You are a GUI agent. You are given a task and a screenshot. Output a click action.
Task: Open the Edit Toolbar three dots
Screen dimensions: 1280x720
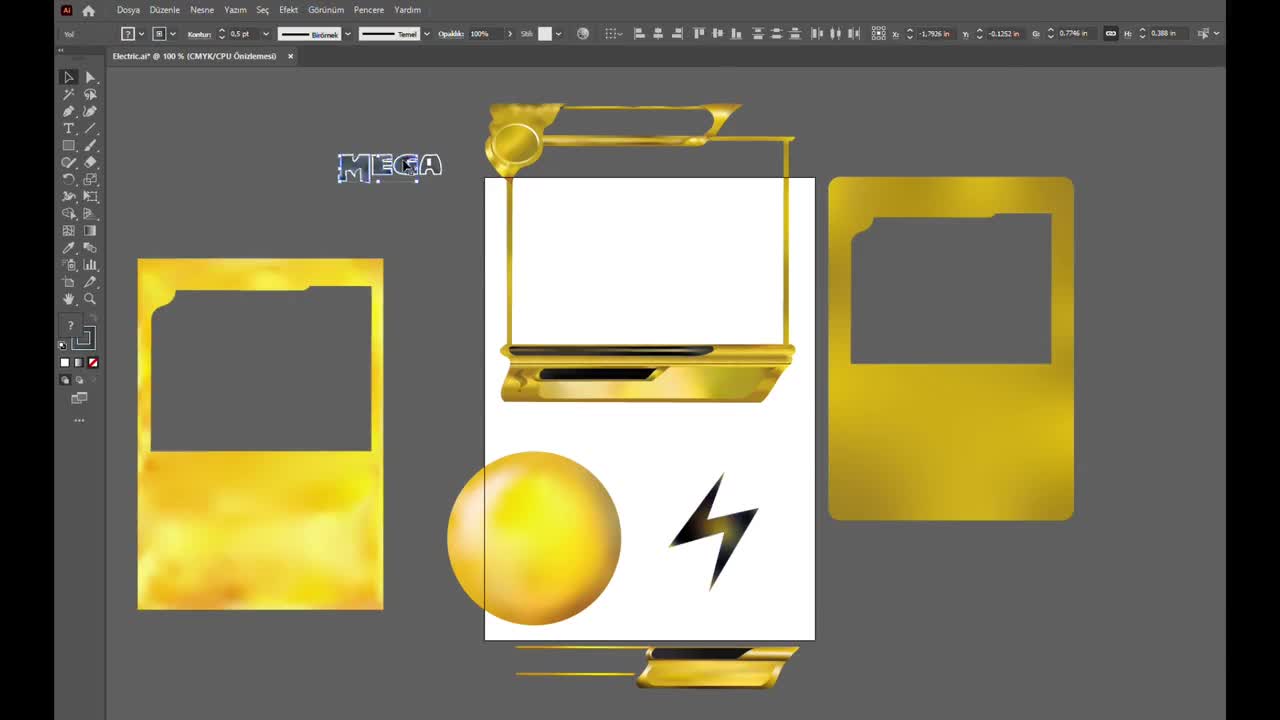pyautogui.click(x=79, y=421)
